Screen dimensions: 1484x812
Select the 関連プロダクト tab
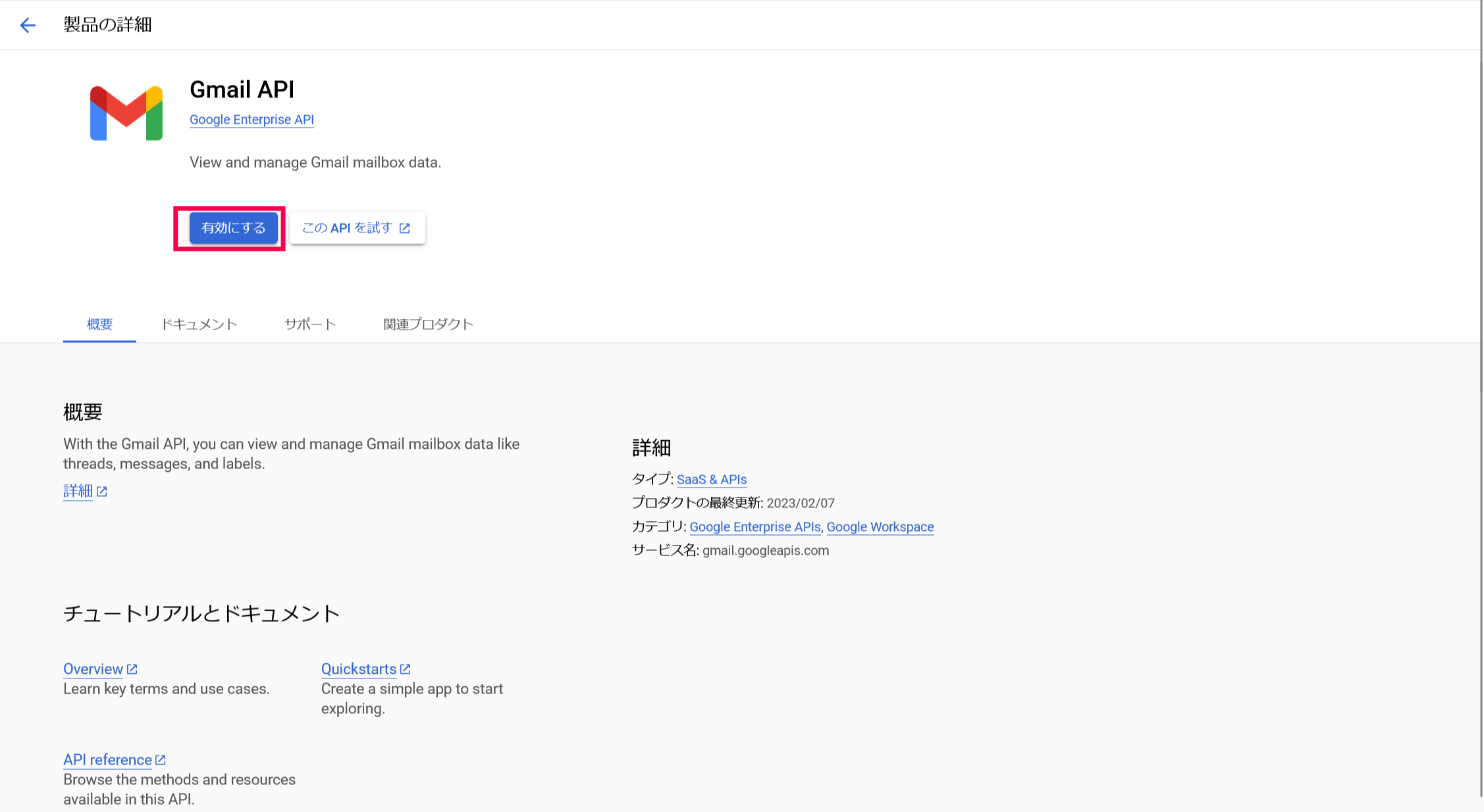point(428,324)
